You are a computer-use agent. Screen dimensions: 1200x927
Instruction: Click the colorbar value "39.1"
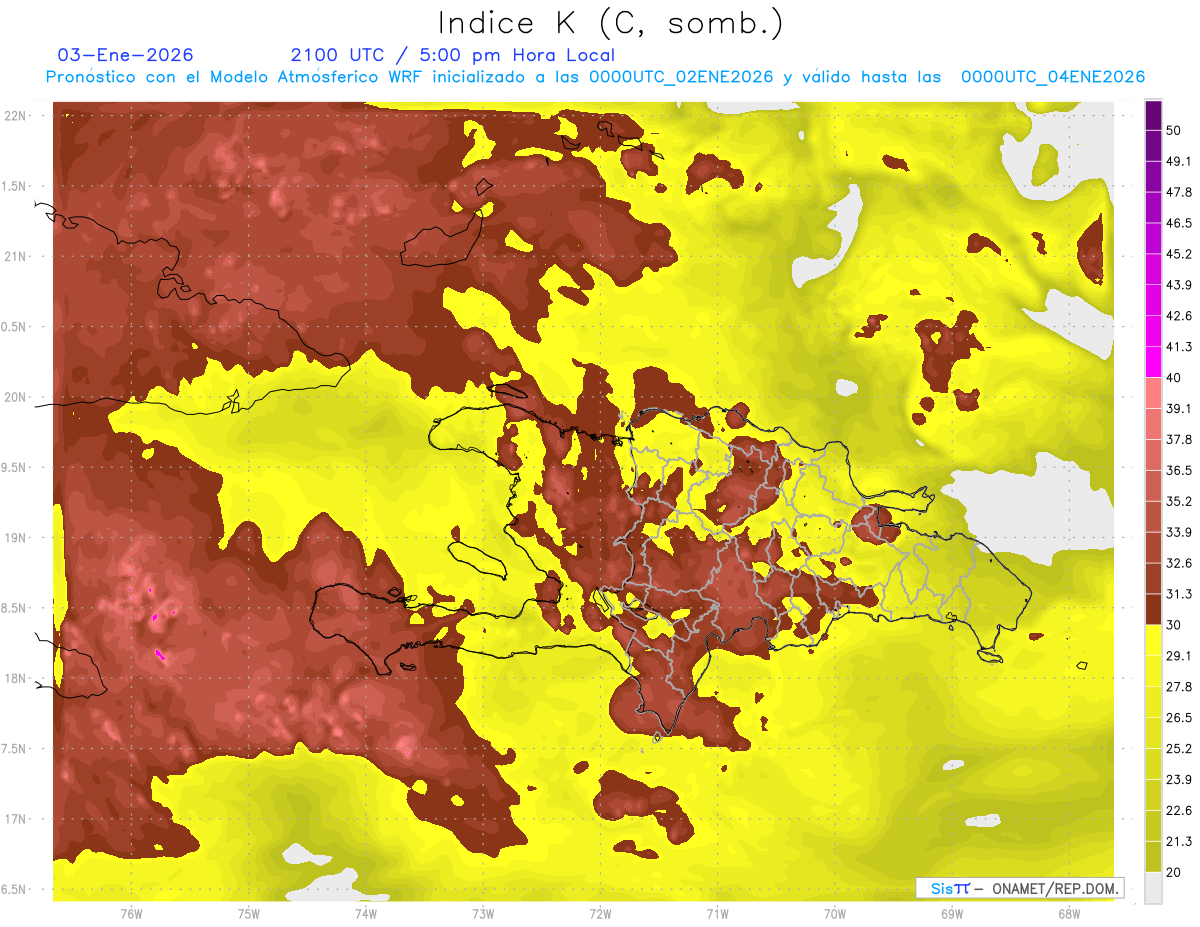coord(1178,408)
